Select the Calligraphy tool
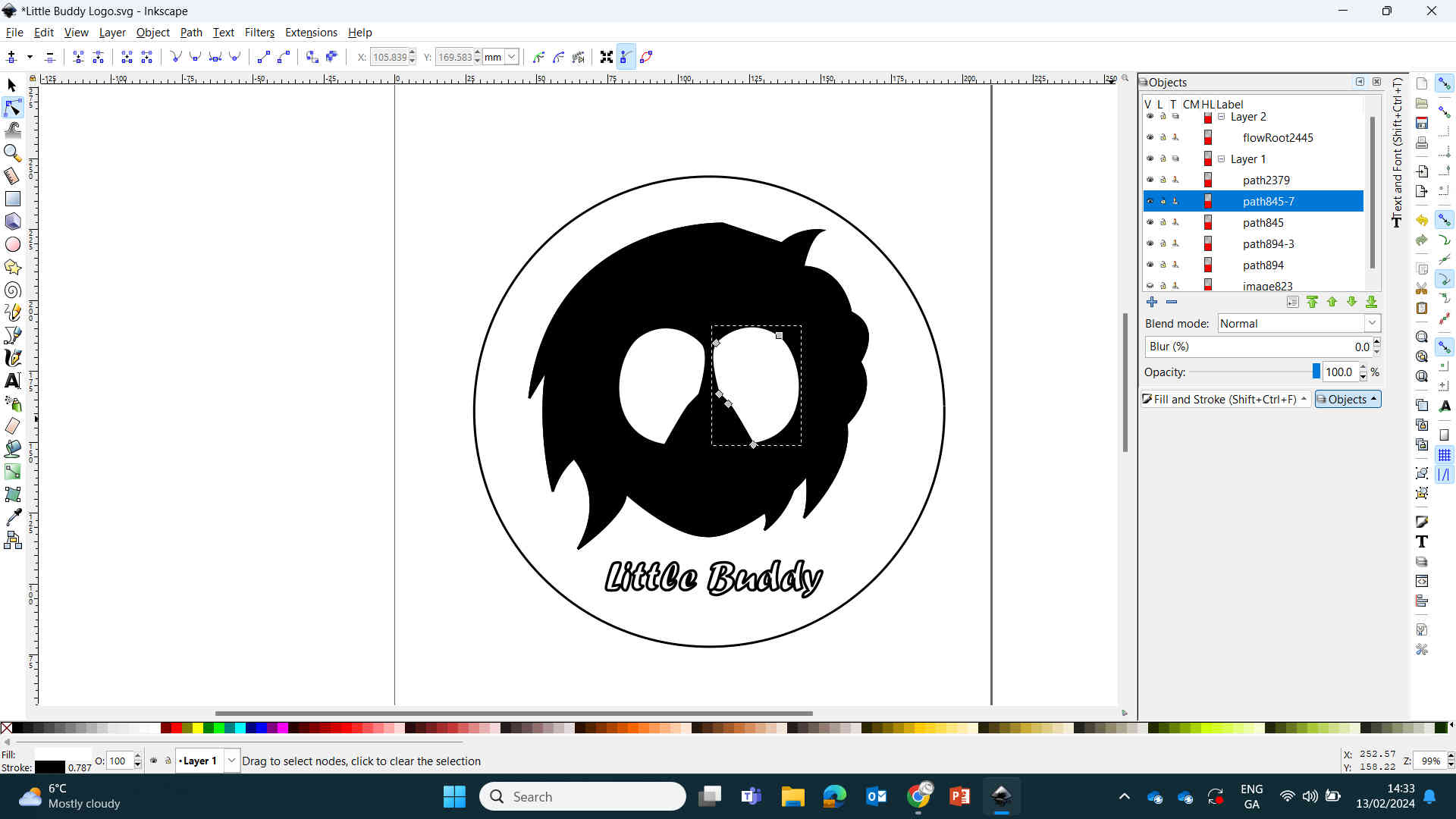1456x819 pixels. point(12,358)
